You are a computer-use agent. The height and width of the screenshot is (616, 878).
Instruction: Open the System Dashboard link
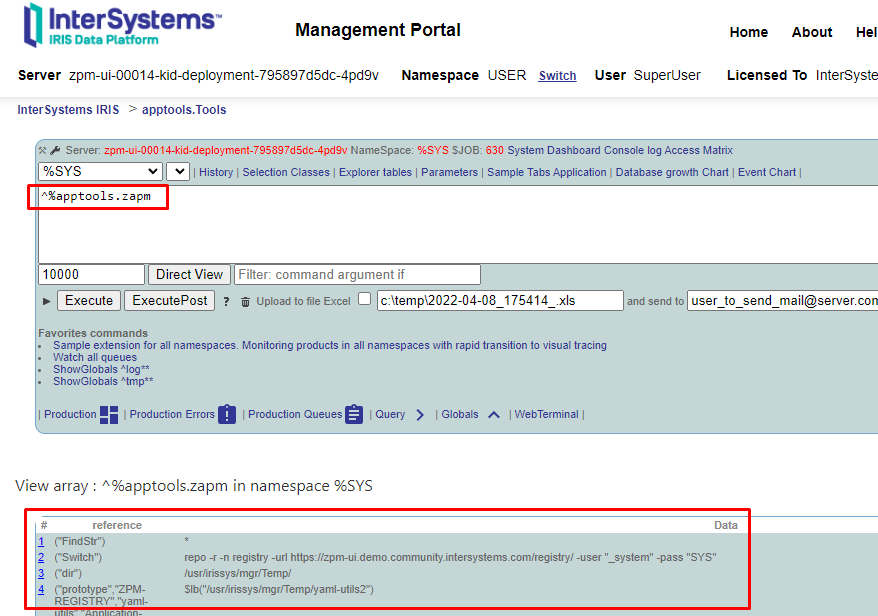point(554,150)
